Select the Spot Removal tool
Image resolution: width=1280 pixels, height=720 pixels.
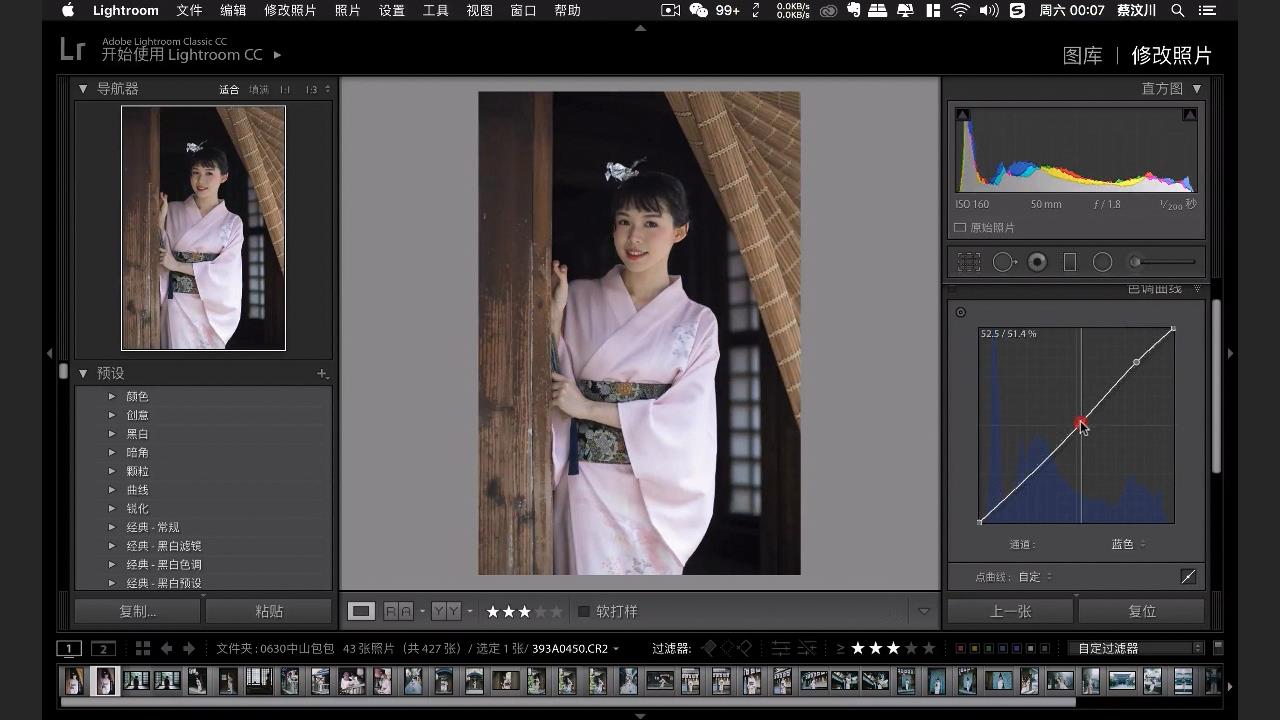pyautogui.click(x=1003, y=262)
